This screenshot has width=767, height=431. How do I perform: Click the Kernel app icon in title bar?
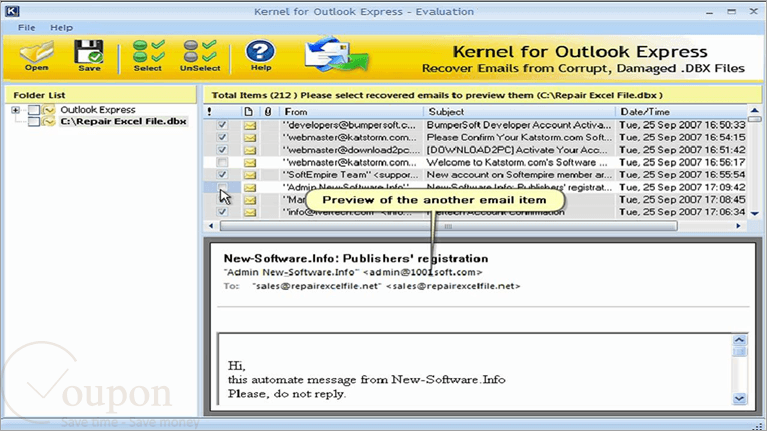[12, 11]
